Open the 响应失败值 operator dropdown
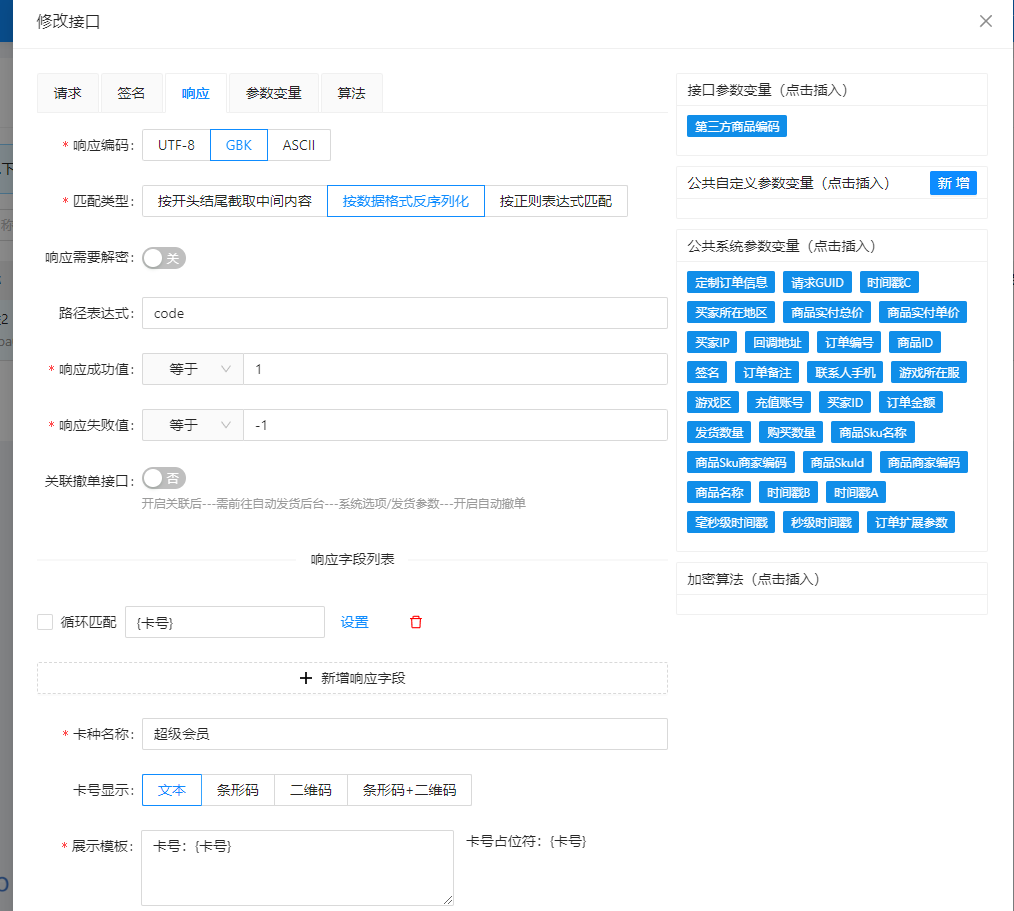The height and width of the screenshot is (911, 1014). pos(193,425)
